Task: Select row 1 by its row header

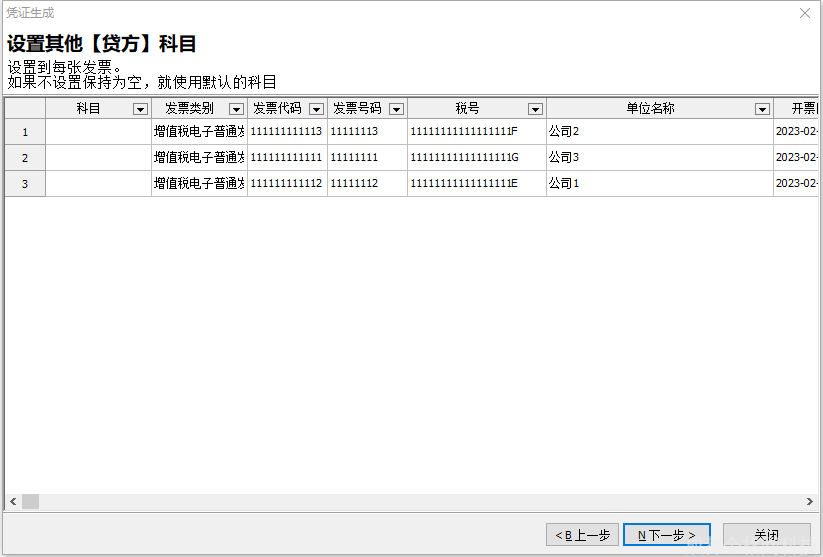Action: click(x=25, y=132)
